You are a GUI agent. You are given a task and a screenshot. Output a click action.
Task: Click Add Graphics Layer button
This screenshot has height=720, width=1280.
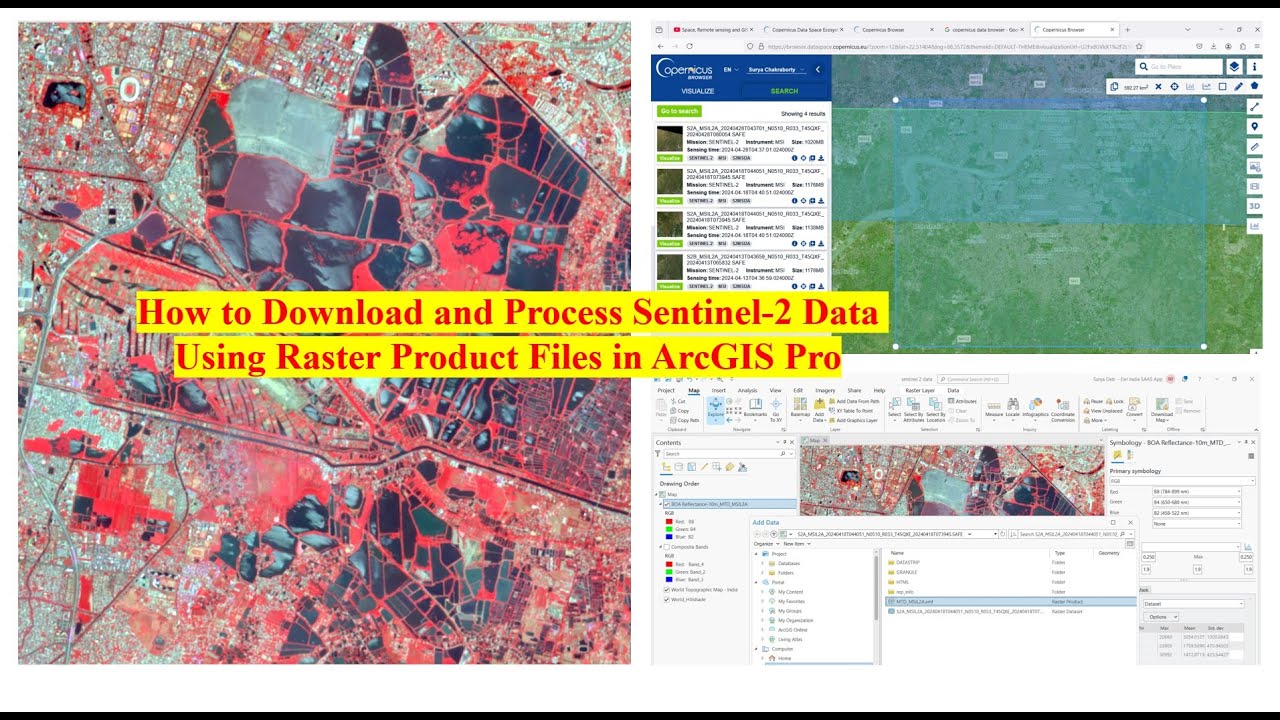853,420
